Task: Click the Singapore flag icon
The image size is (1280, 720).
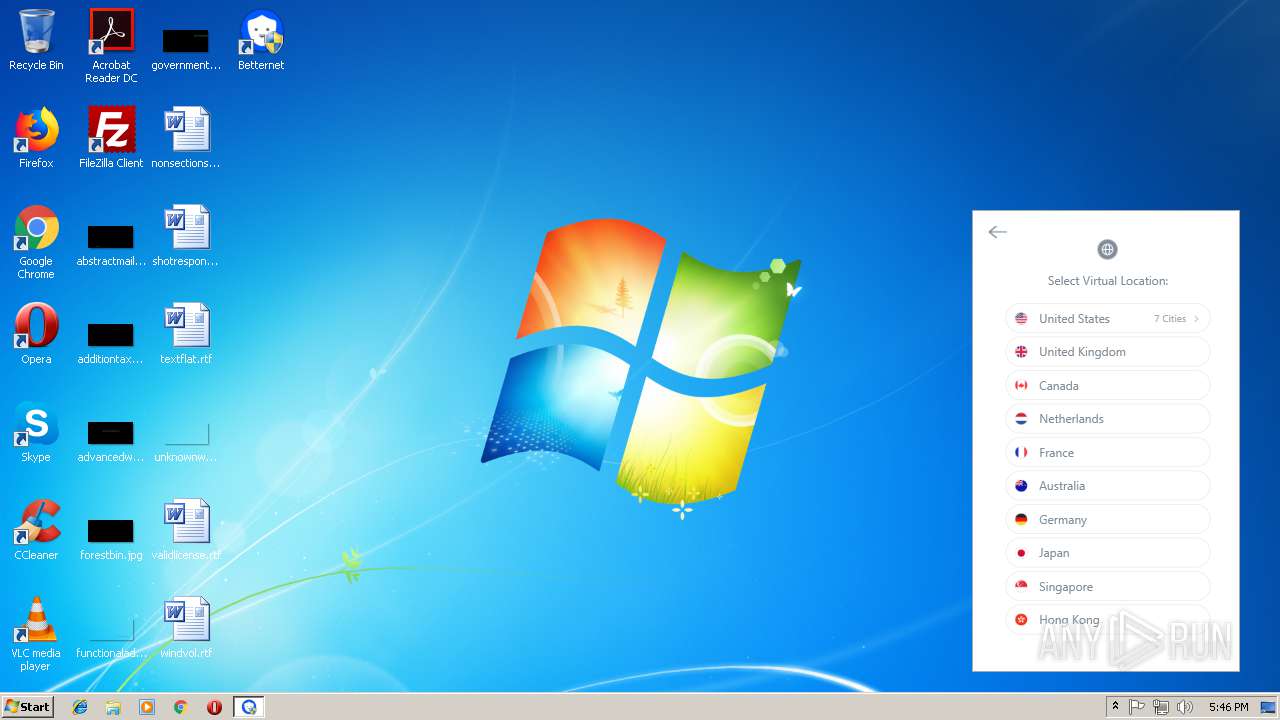Action: pyautogui.click(x=1021, y=587)
